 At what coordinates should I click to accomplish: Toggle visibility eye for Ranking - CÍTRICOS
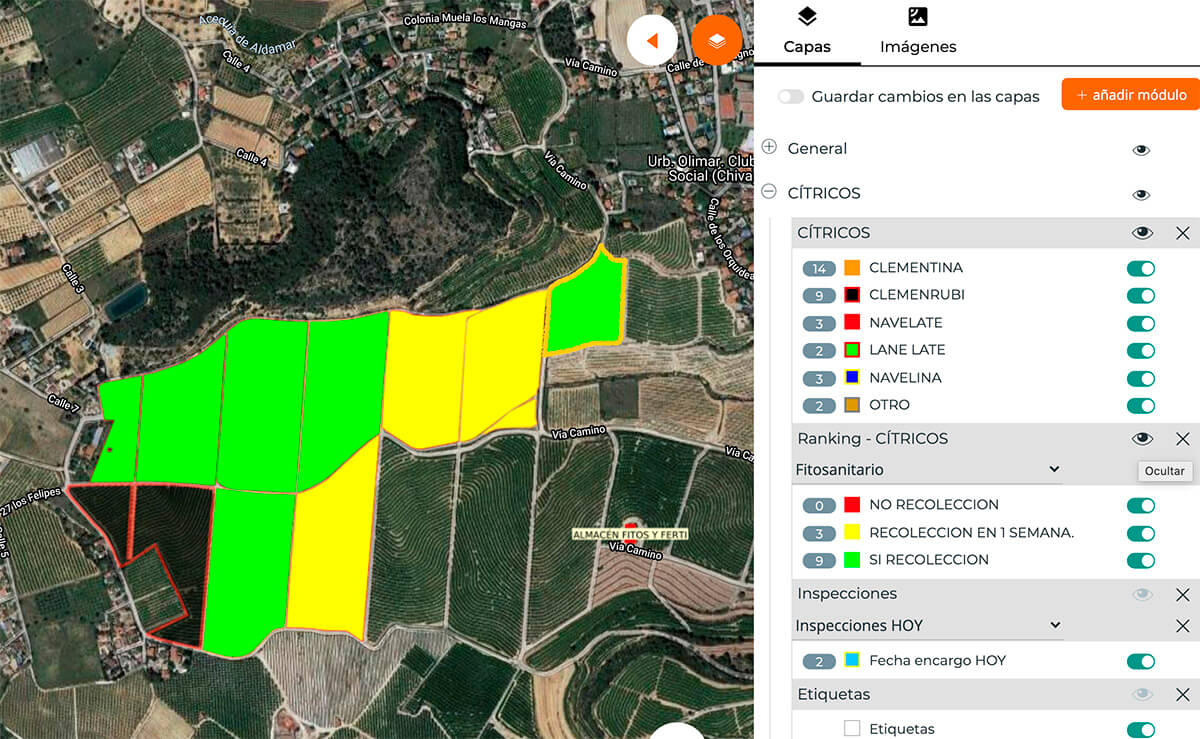click(x=1141, y=438)
